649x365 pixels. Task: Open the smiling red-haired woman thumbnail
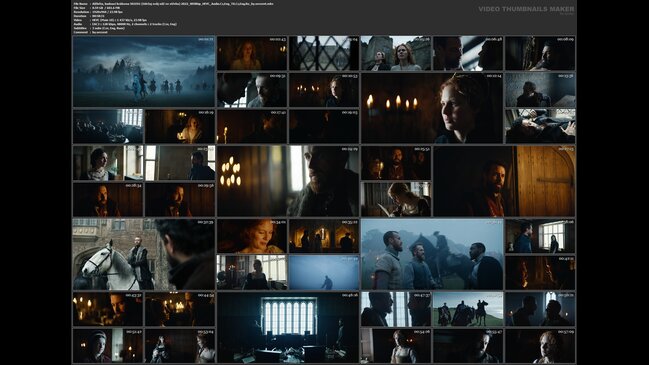tap(252, 236)
